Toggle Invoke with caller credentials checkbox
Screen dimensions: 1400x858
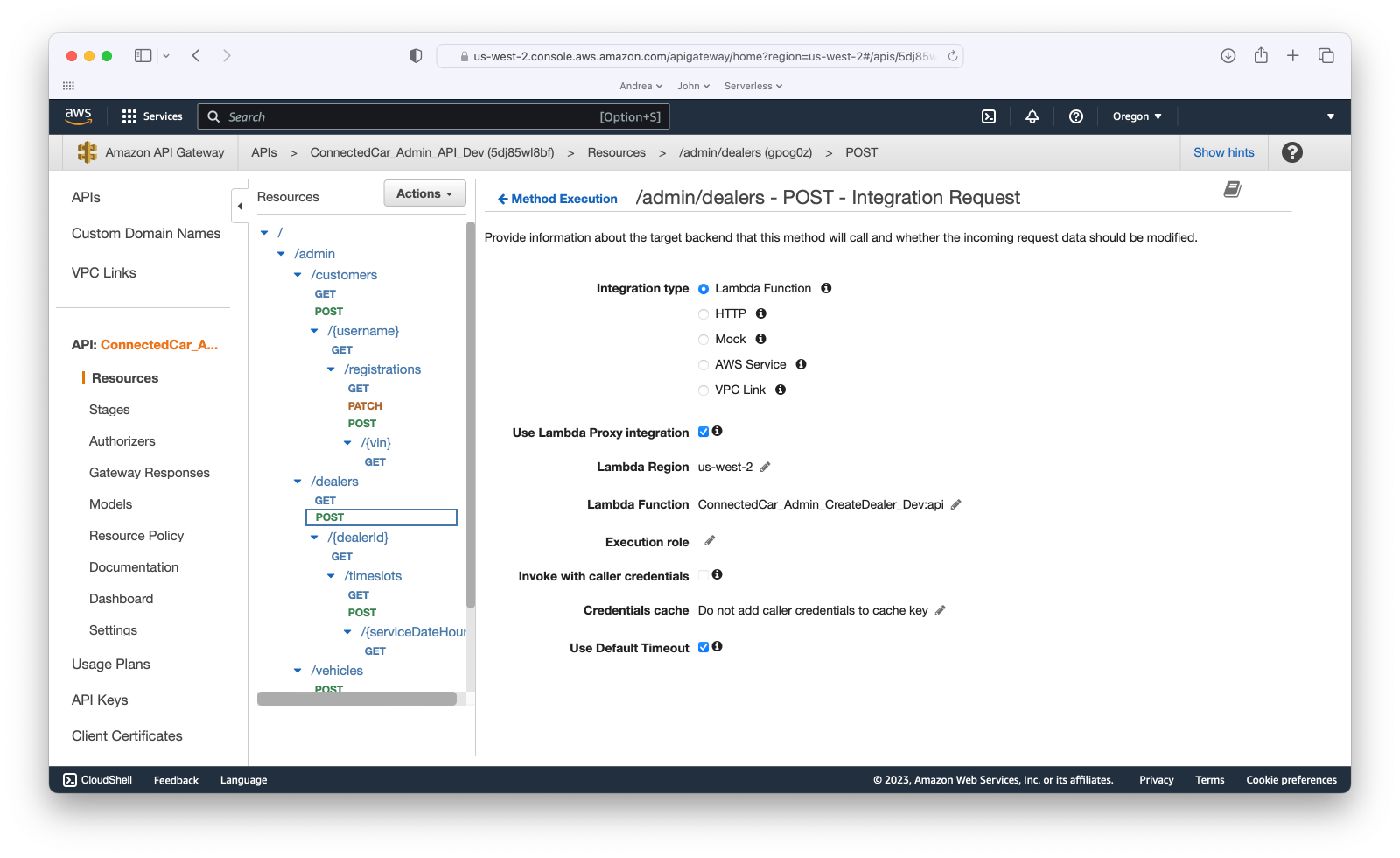coord(703,575)
